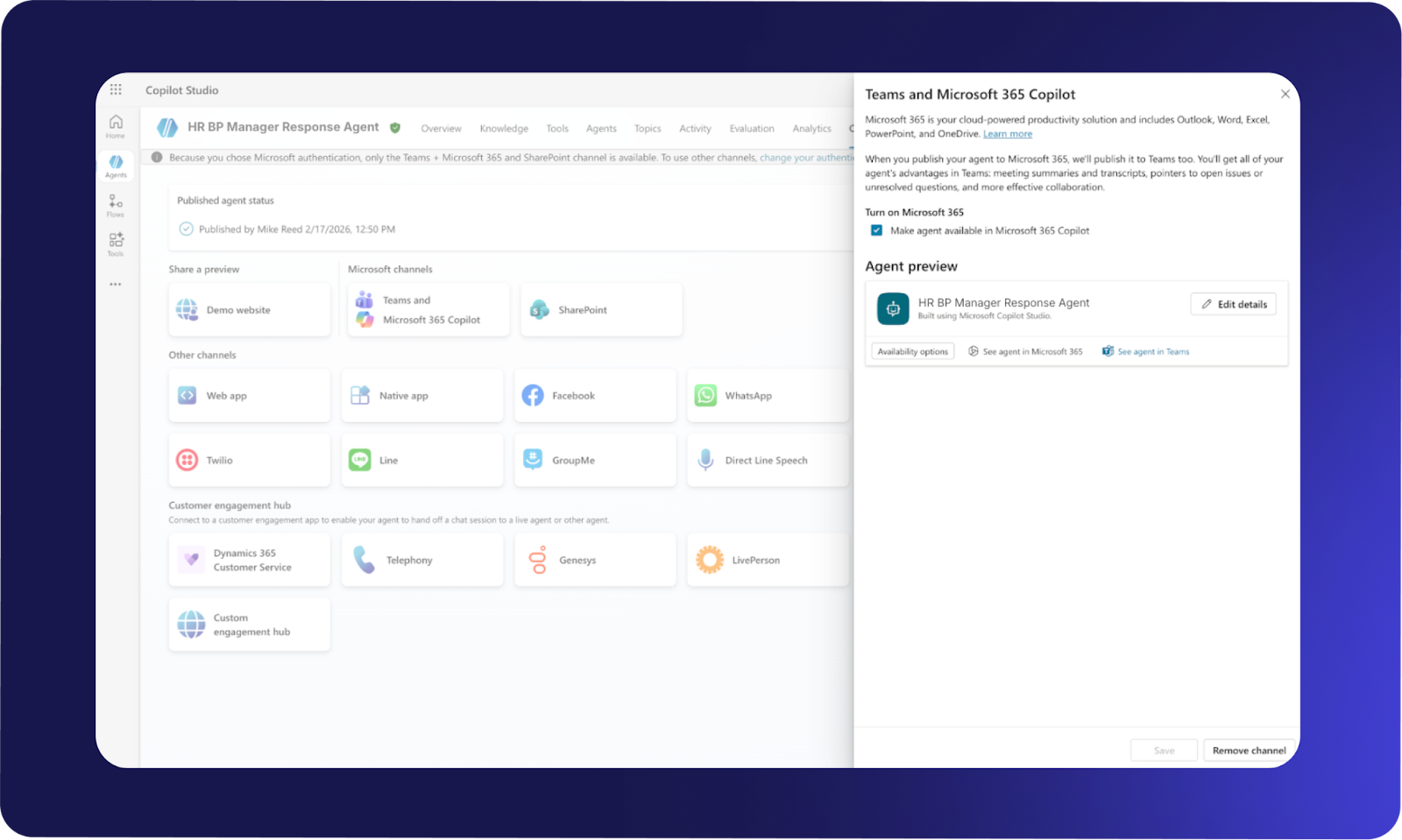Viewport: 1402px width, 840px height.
Task: Switch to the Knowledge tab
Action: 504,129
